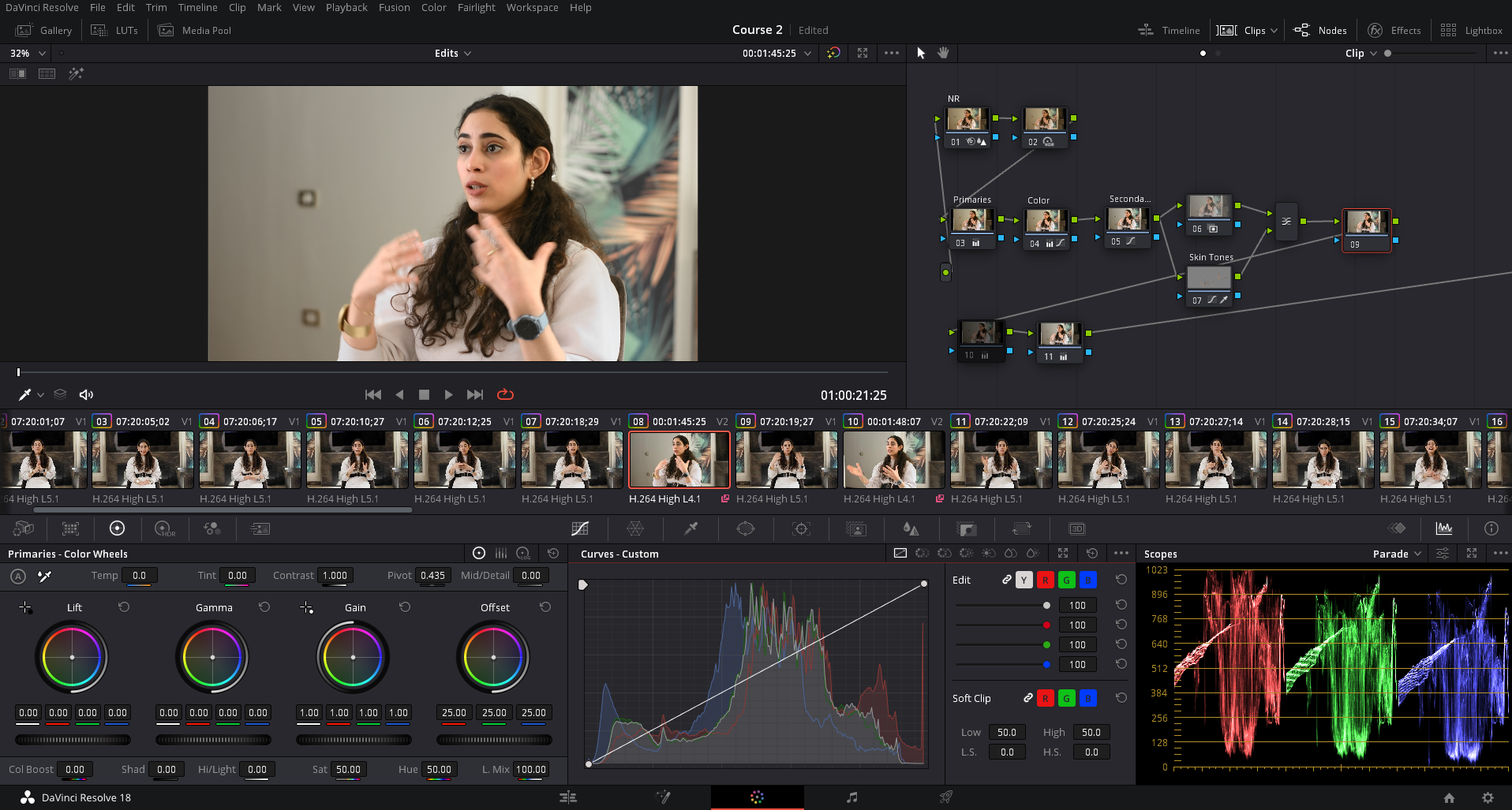
Task: Open the Project Settings gear
Action: coord(1488,797)
